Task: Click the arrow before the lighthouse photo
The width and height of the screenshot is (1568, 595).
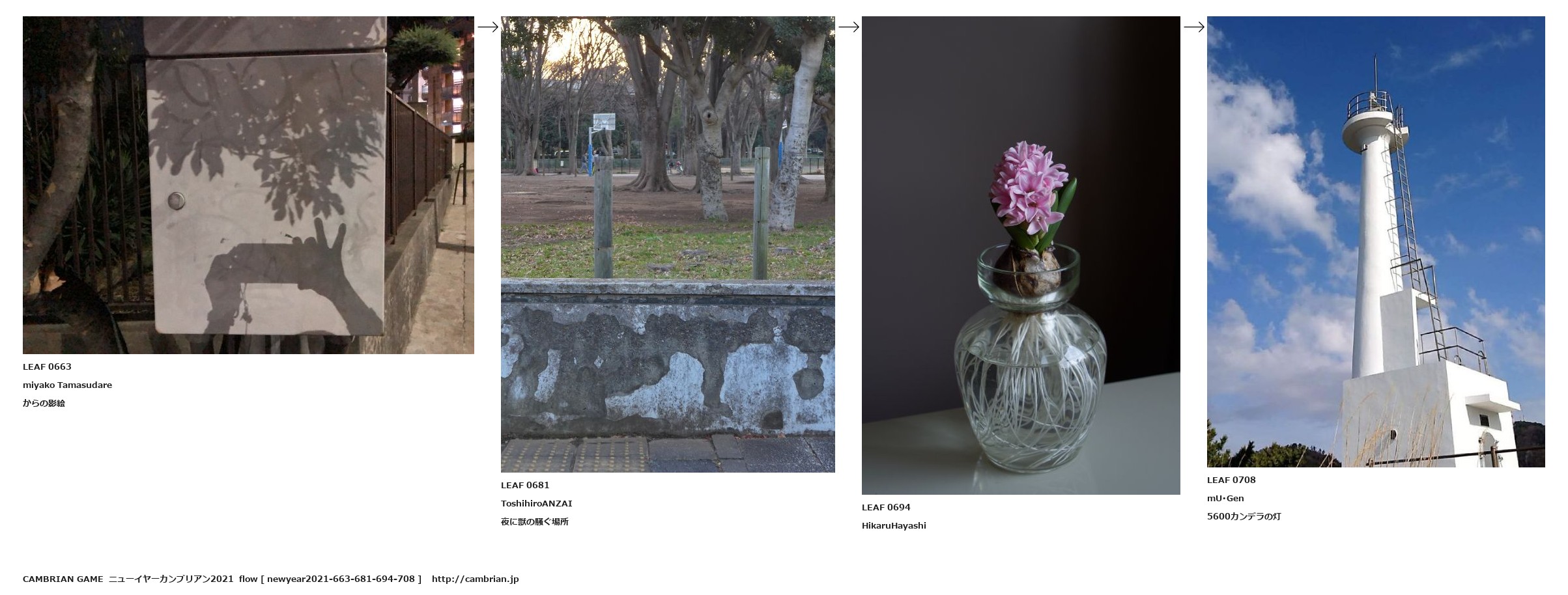Action: (x=1194, y=27)
